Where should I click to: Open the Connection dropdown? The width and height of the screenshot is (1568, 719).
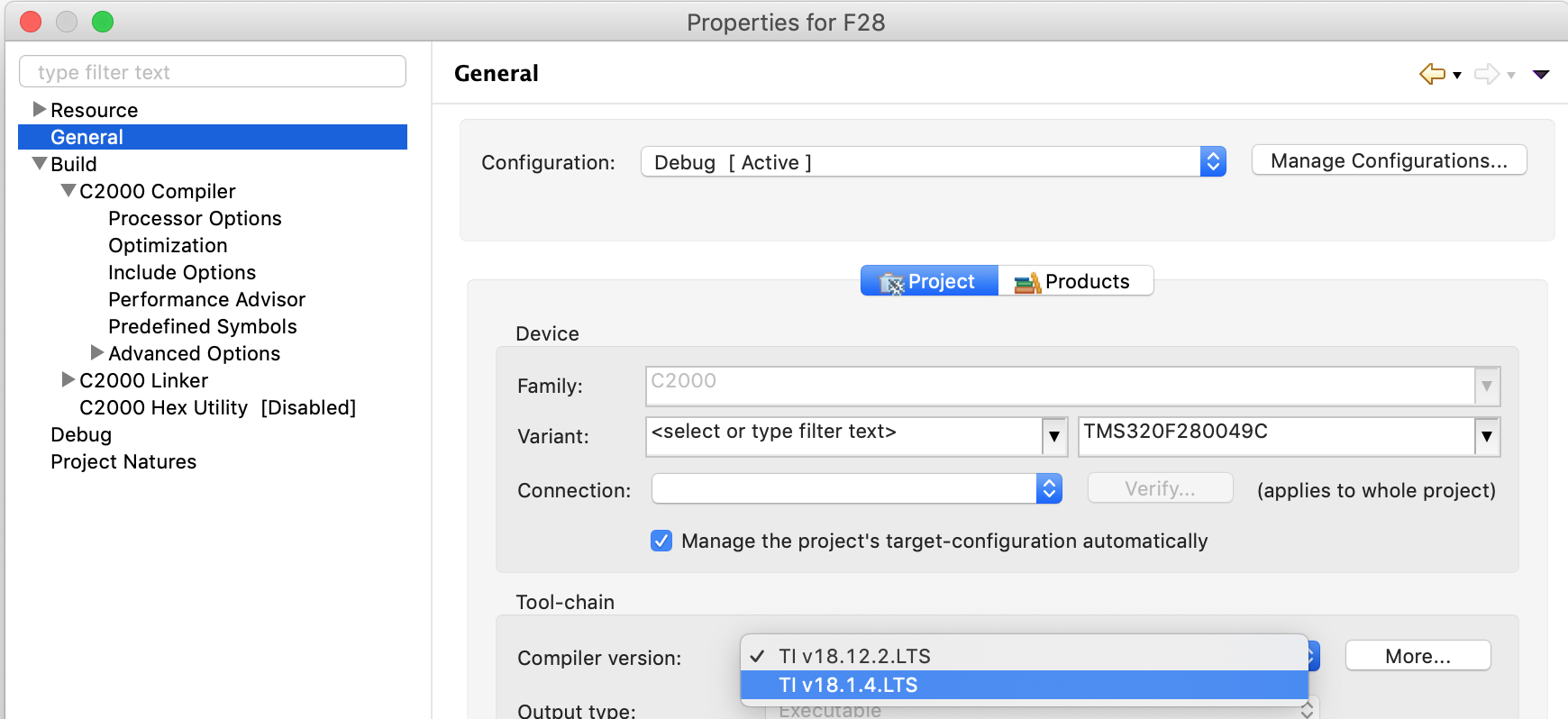click(857, 488)
